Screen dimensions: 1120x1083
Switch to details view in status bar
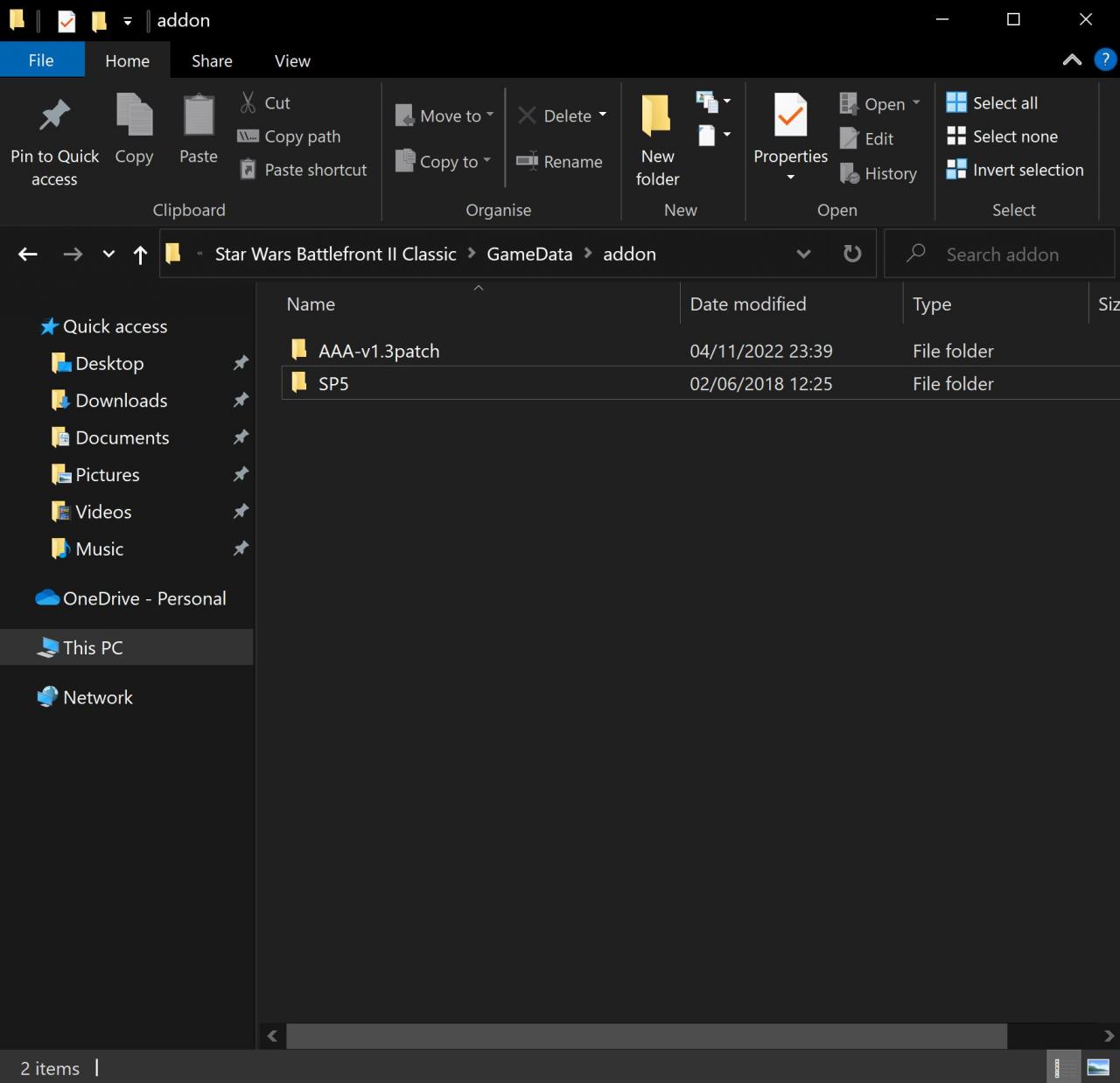(1060, 1067)
